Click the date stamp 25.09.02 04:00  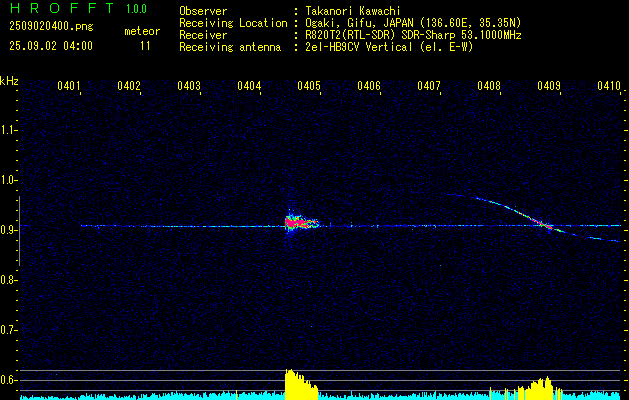tap(51, 46)
